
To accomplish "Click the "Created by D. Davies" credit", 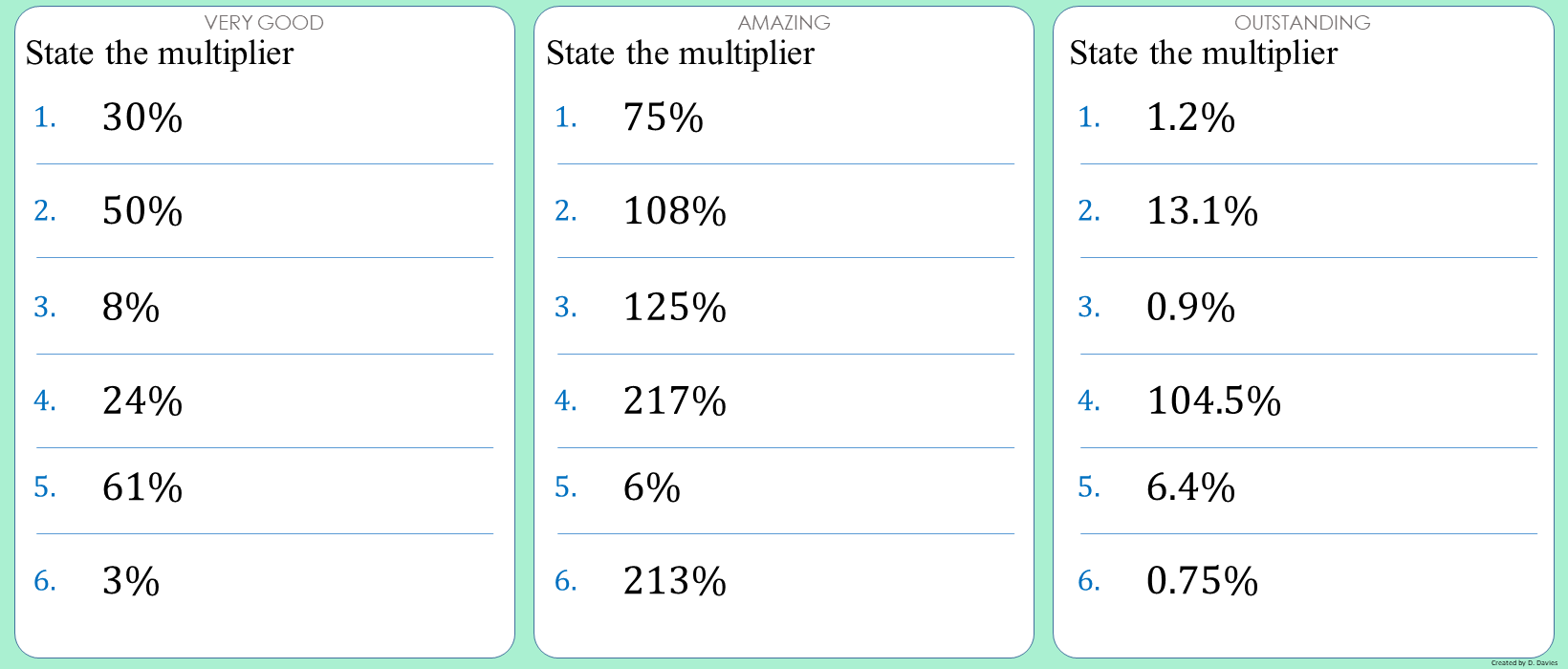I will tap(1524, 662).
